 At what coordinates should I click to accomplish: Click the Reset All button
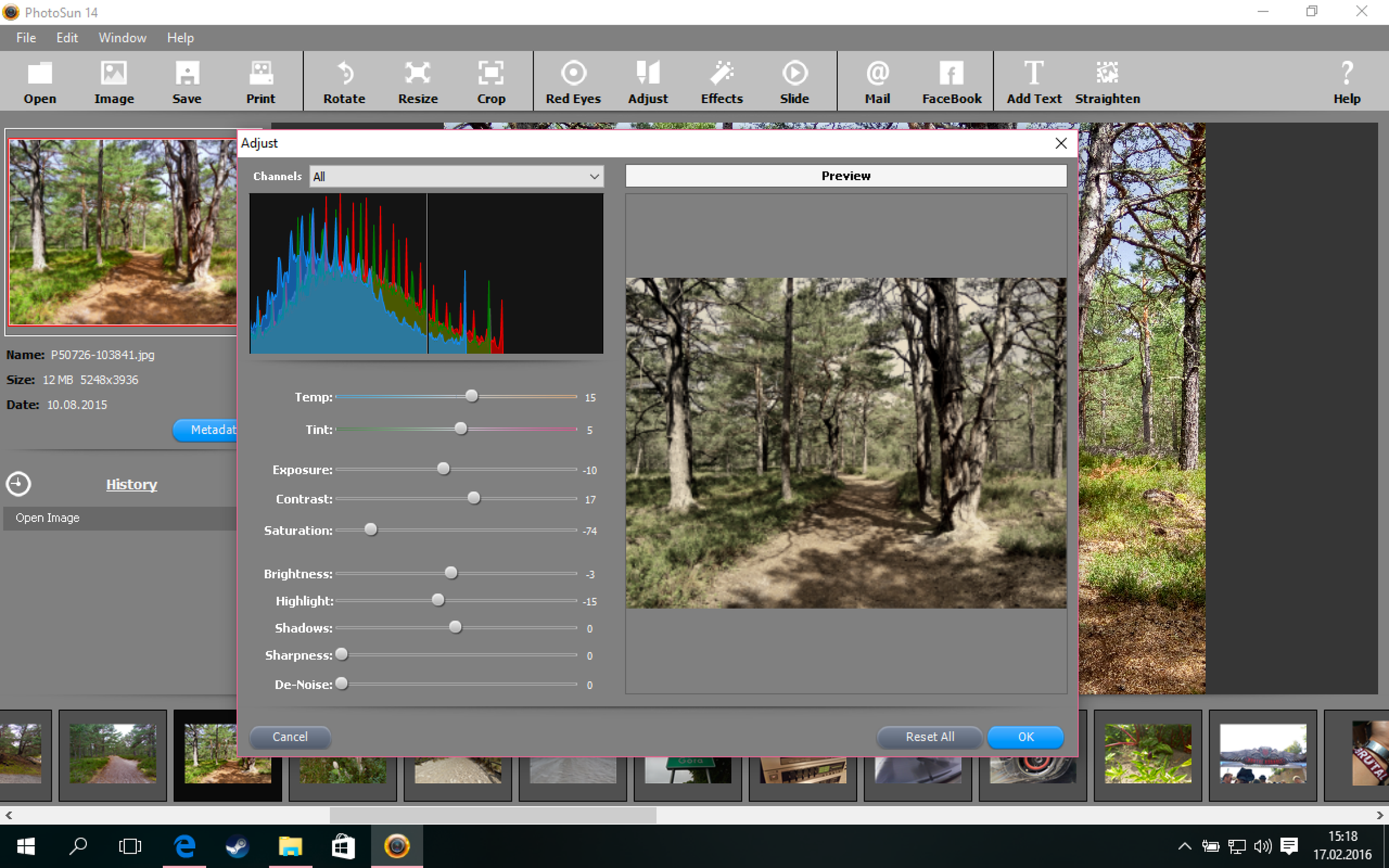[929, 737]
